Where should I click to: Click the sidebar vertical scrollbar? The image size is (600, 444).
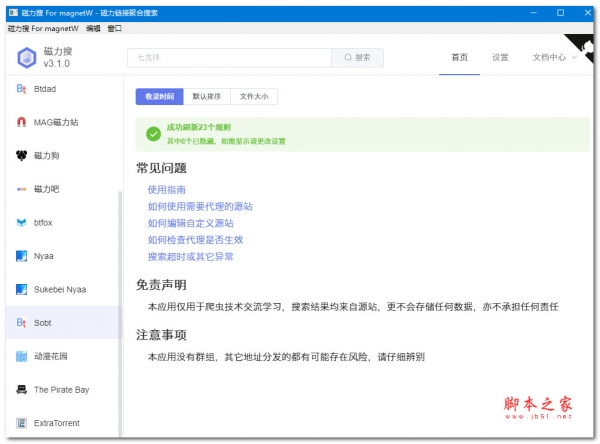(x=119, y=300)
